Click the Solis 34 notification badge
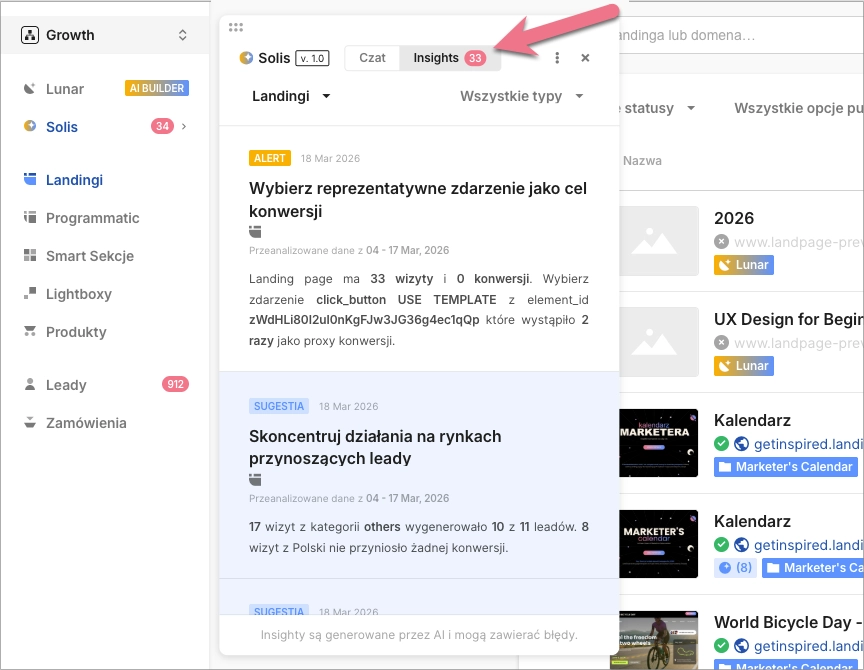Image resolution: width=864 pixels, height=670 pixels. click(162, 126)
